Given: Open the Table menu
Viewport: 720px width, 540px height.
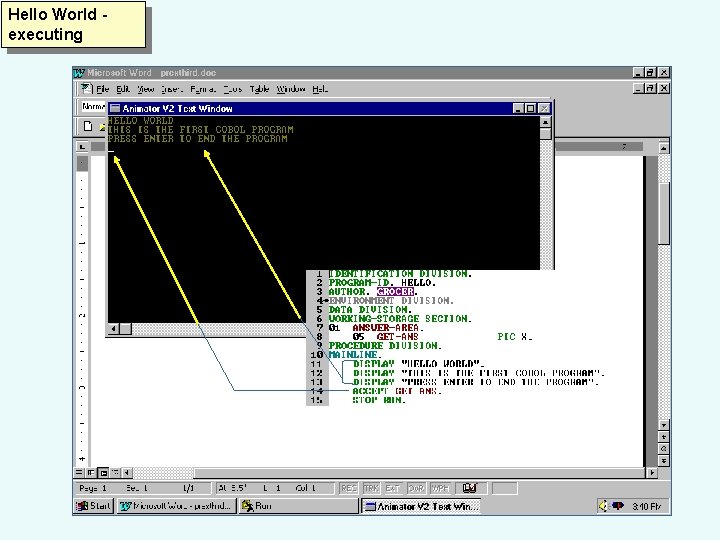Looking at the screenshot, I should (x=259, y=89).
